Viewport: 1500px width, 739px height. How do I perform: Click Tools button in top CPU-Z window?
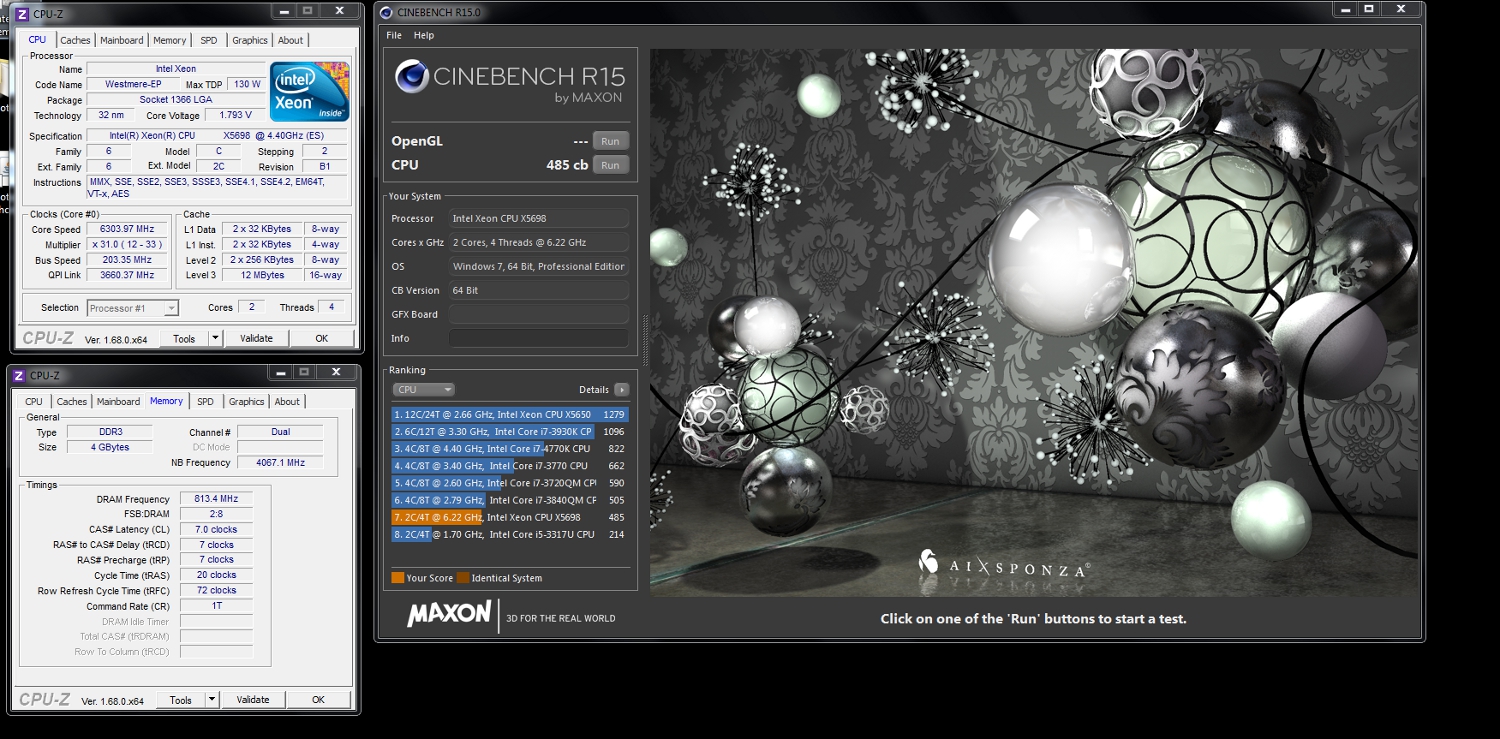pos(184,339)
